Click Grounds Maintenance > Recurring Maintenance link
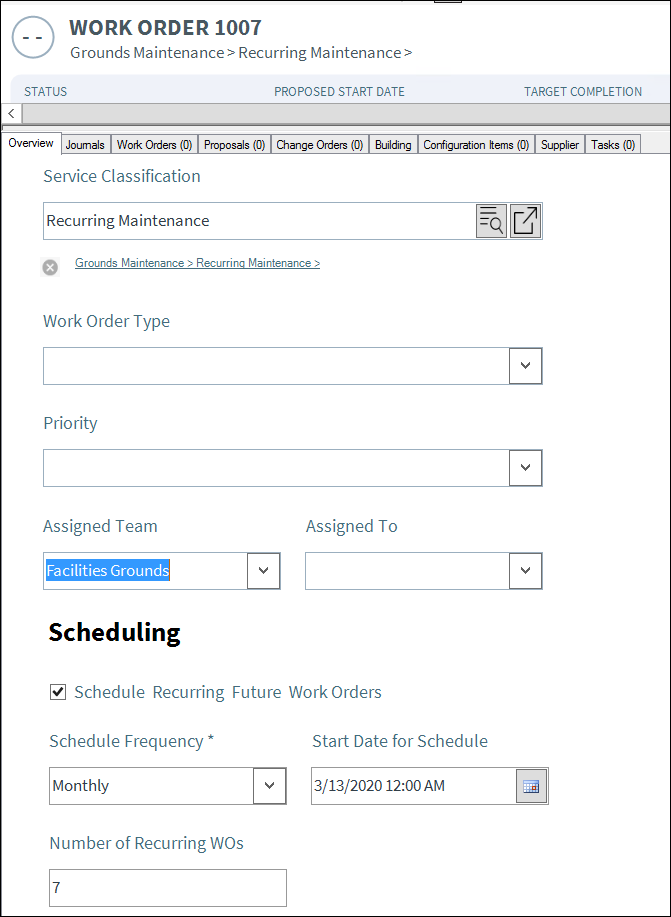This screenshot has height=917, width=671. (197, 263)
